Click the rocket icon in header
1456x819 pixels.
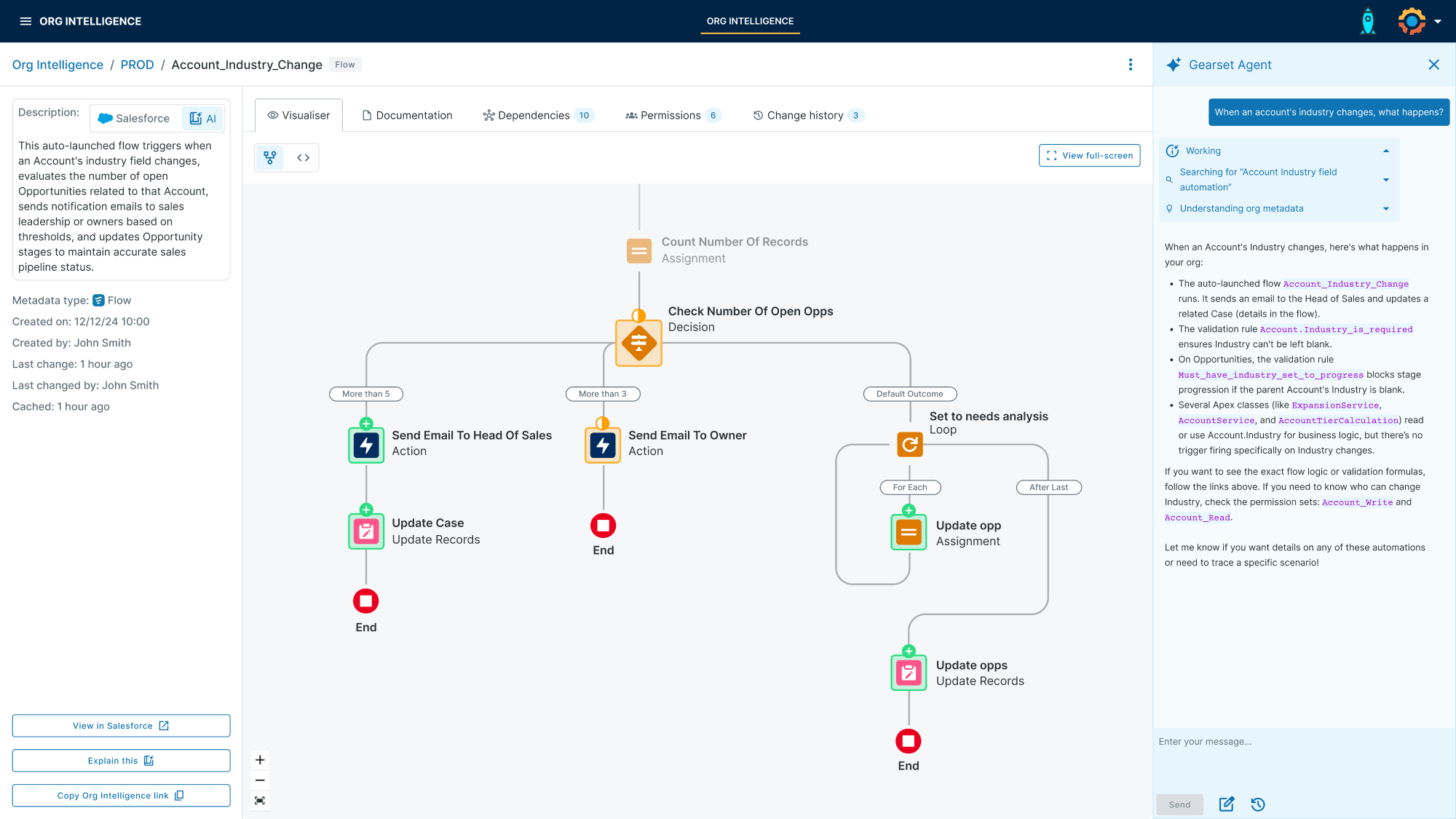[1368, 21]
